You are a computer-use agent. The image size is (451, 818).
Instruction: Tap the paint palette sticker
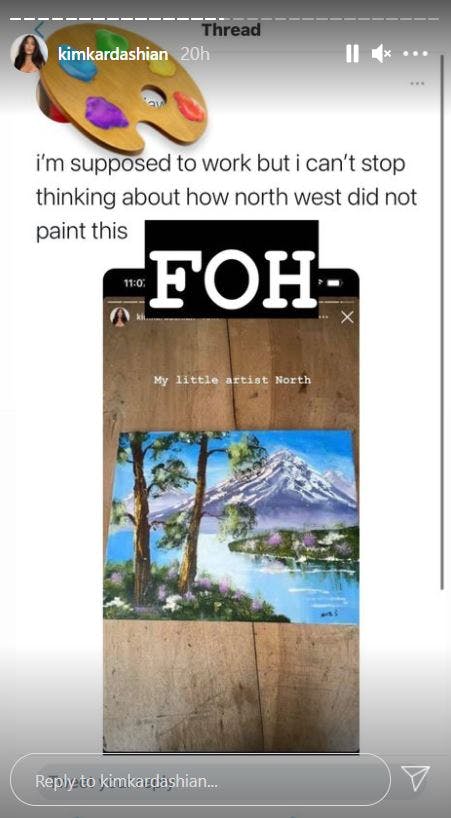pyautogui.click(x=123, y=86)
